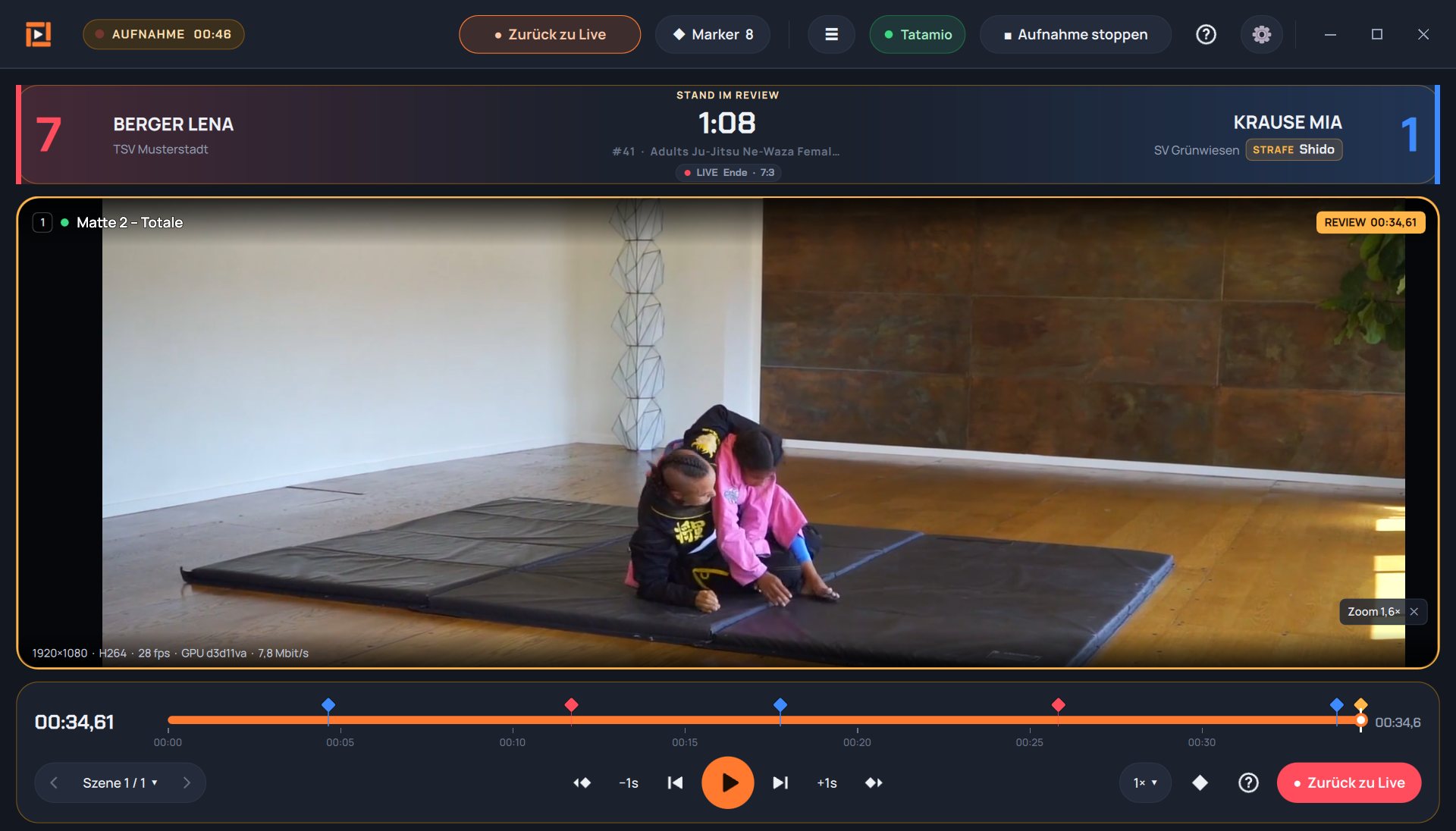Open the Szene 1 / 1 dropdown

(x=120, y=782)
